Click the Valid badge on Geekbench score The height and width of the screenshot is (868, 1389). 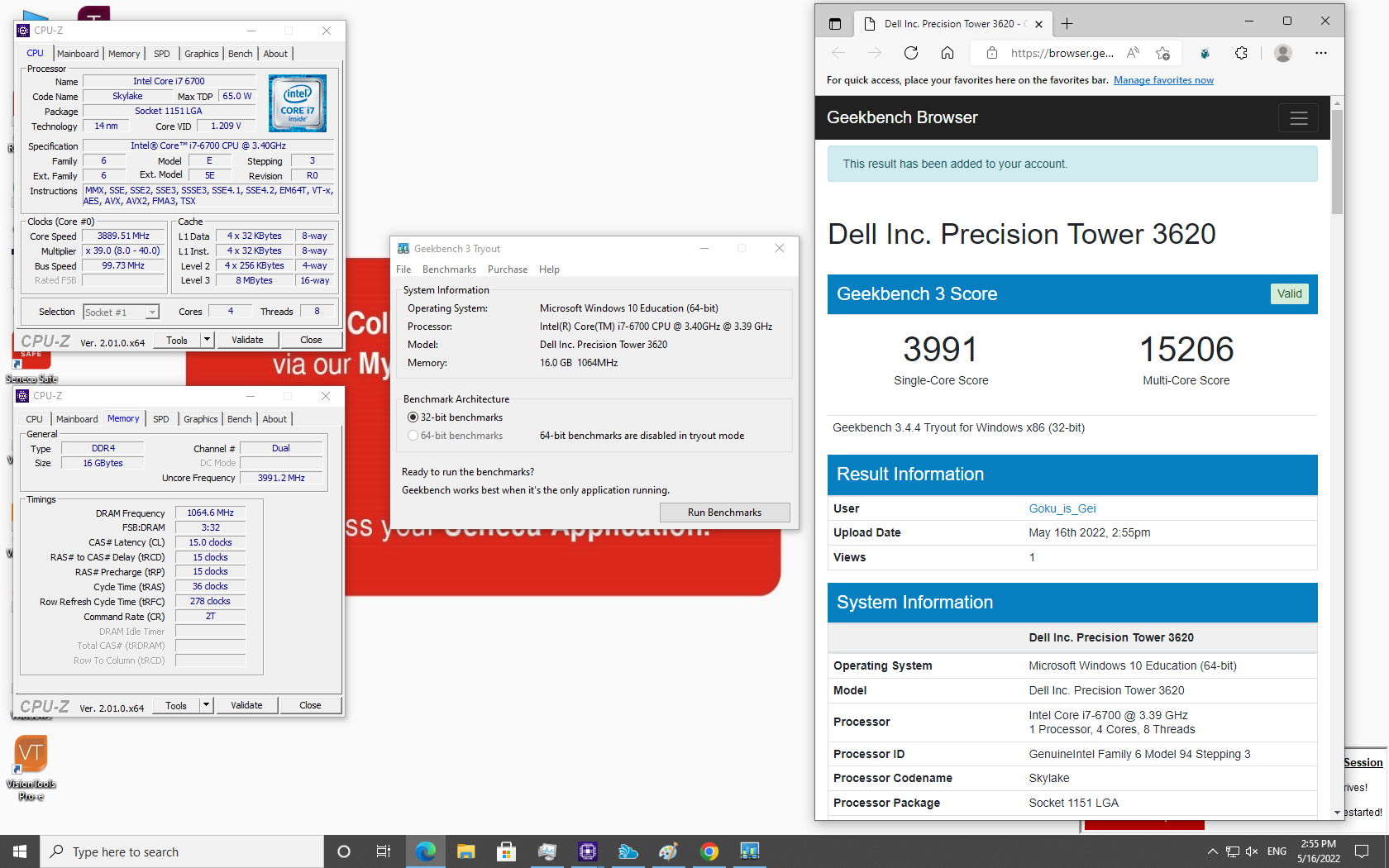pos(1289,293)
